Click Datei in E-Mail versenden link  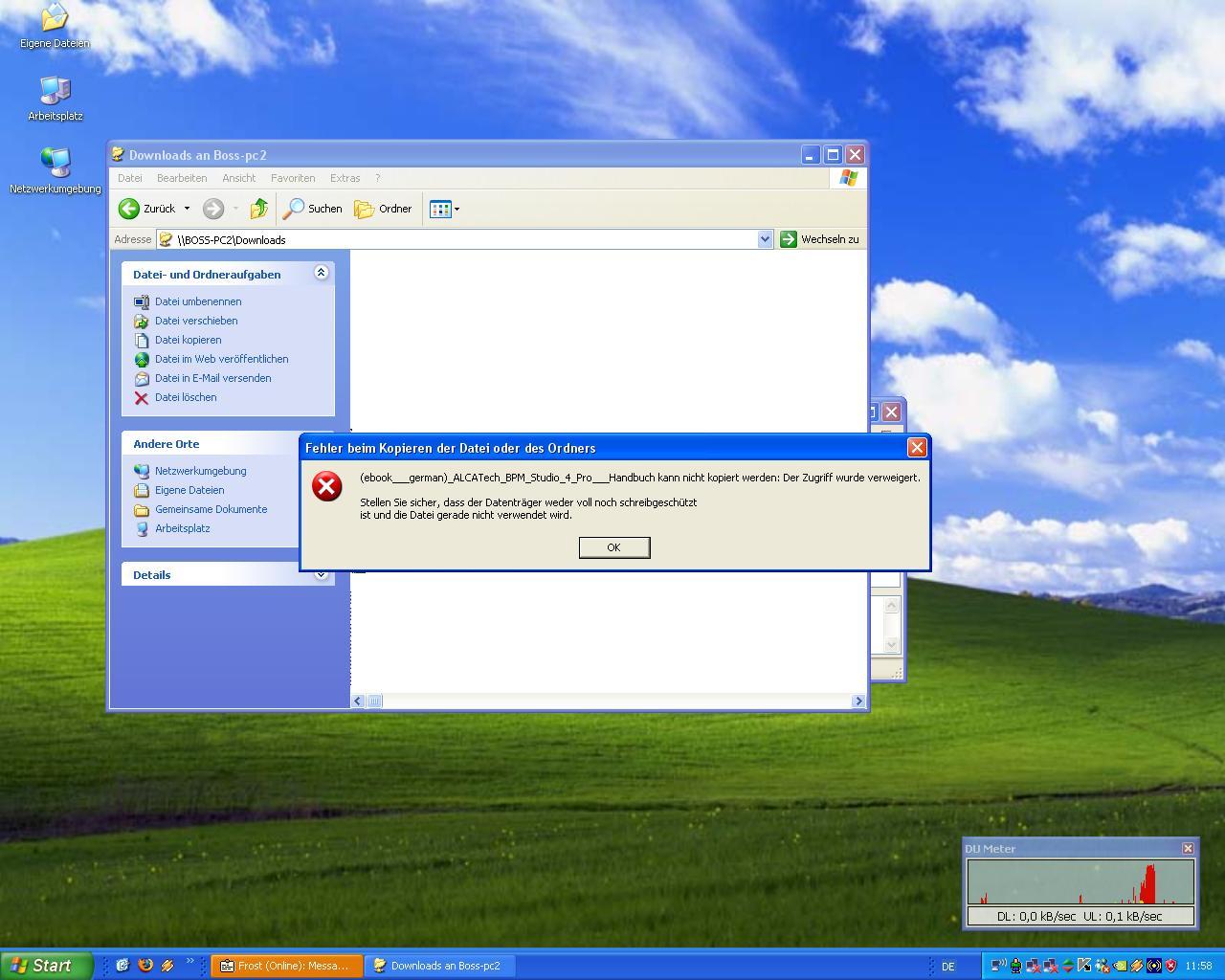212,378
